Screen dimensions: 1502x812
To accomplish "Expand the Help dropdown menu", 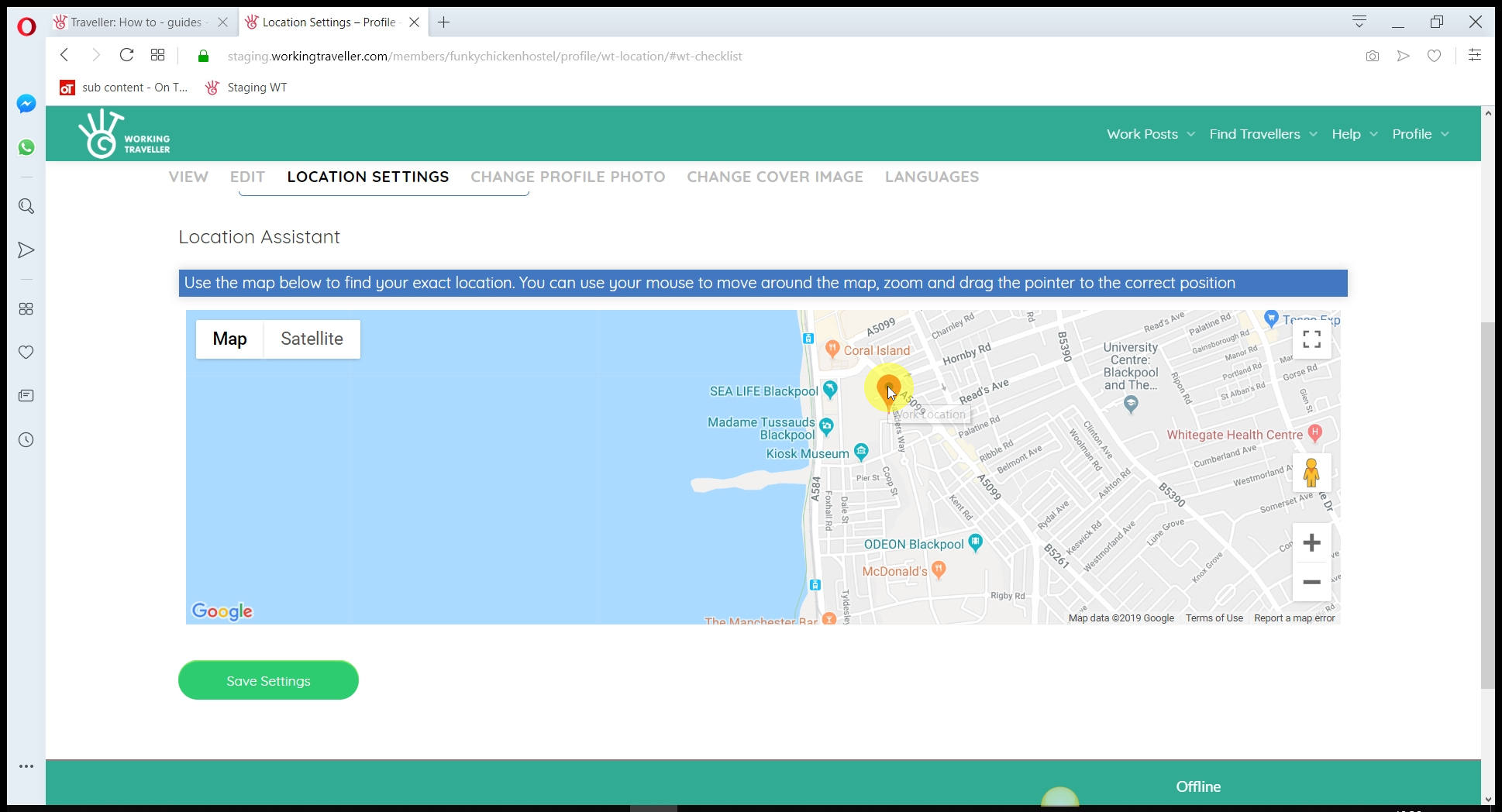I will point(1355,134).
